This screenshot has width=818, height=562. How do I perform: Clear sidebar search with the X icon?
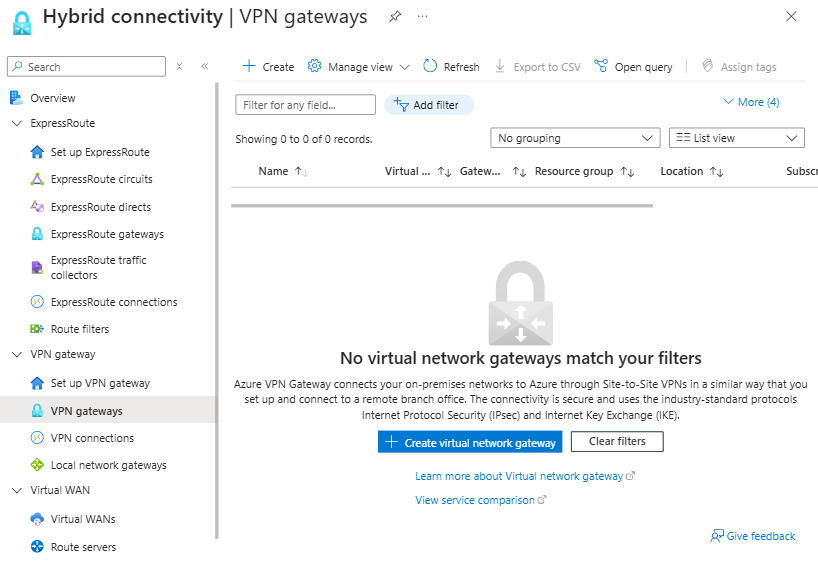180,66
